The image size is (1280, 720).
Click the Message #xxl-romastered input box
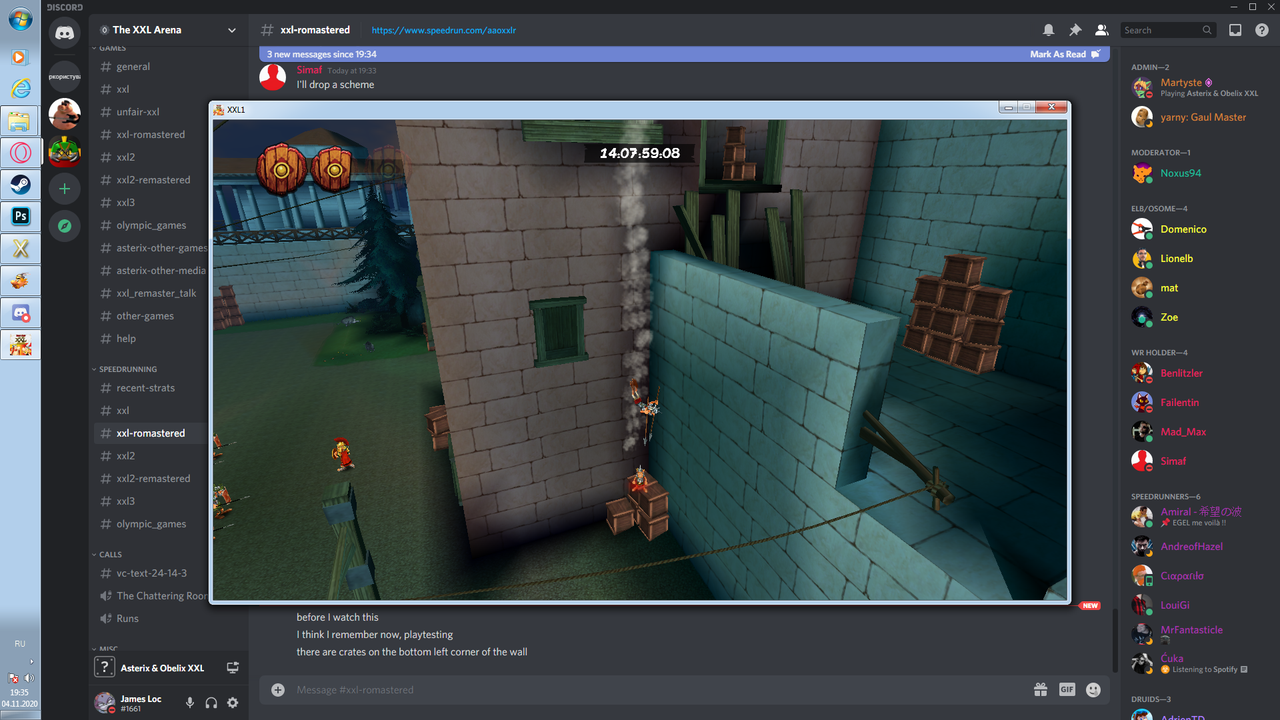click(660, 690)
